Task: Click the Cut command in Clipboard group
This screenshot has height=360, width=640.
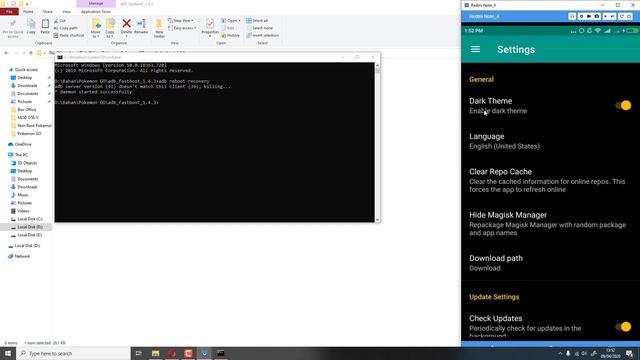Action: pyautogui.click(x=60, y=20)
